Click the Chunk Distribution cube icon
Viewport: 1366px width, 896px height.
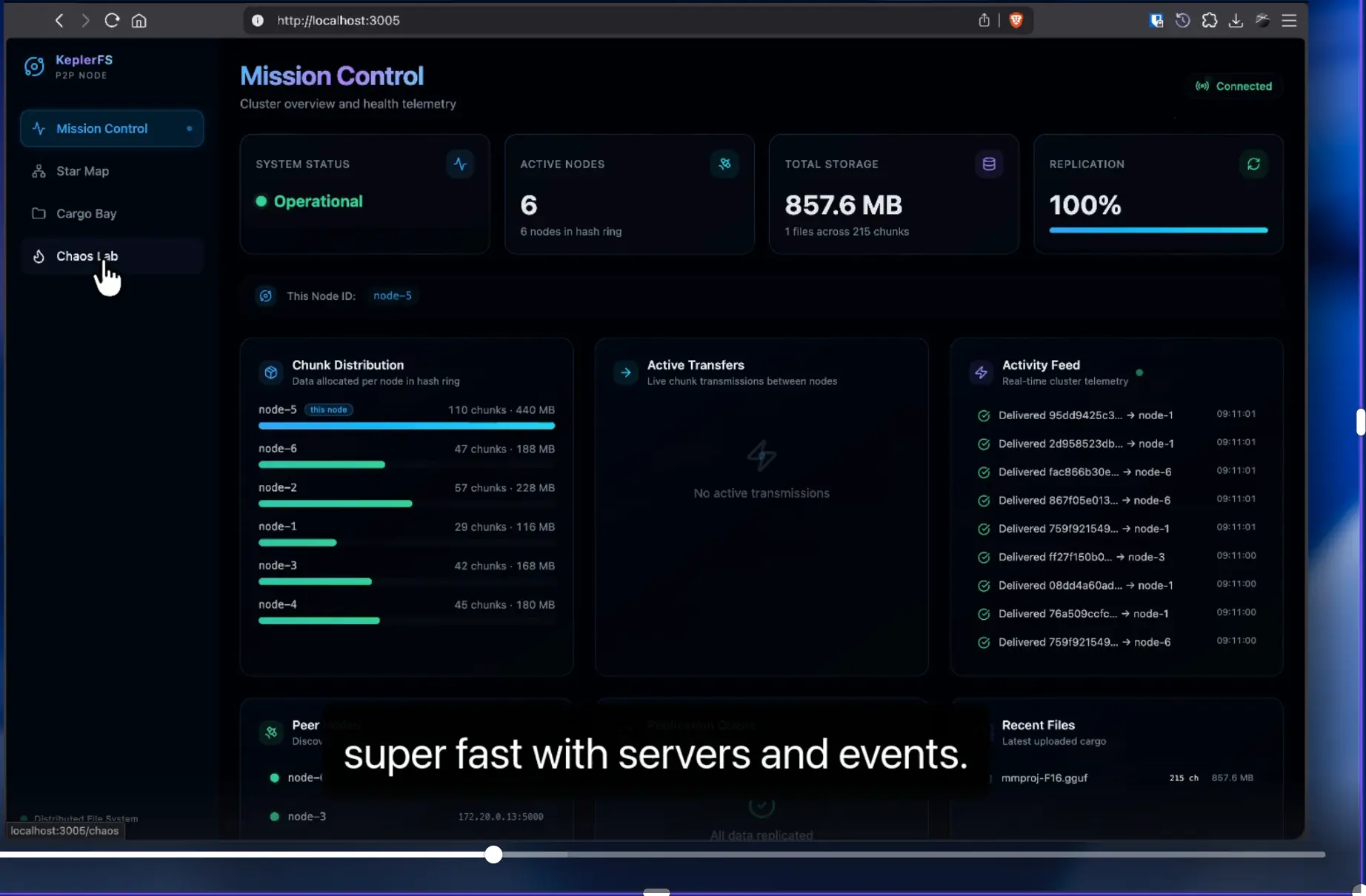coord(270,372)
